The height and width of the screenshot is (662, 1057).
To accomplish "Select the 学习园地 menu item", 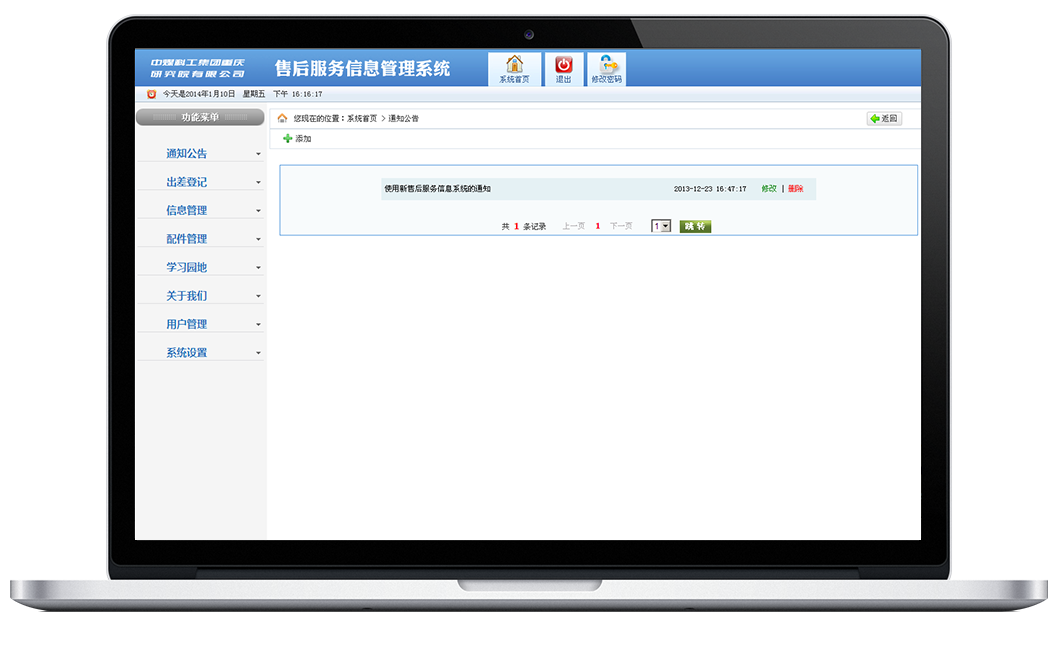I will pos(187,268).
